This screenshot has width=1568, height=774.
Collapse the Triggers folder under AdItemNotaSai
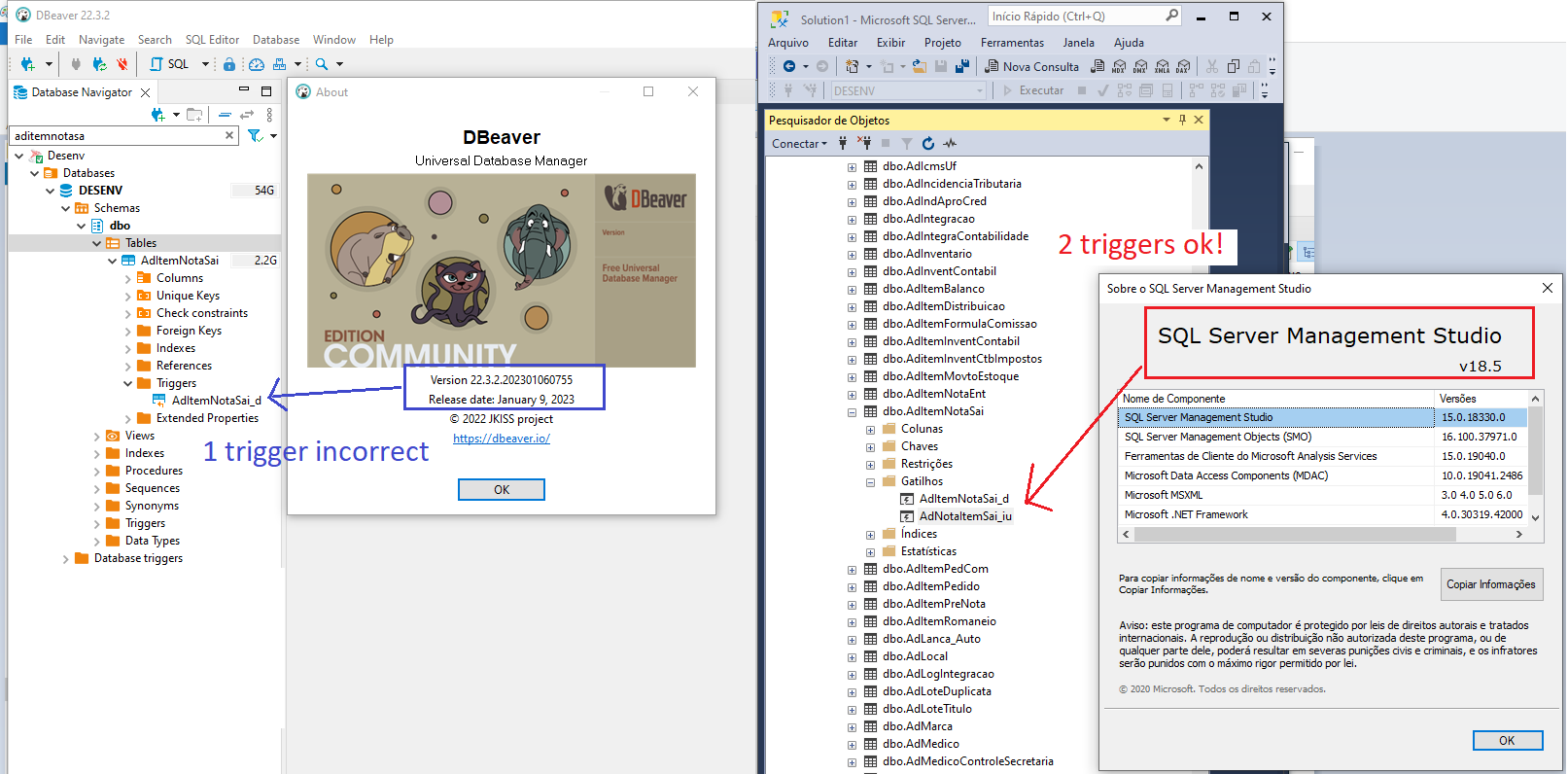point(128,383)
